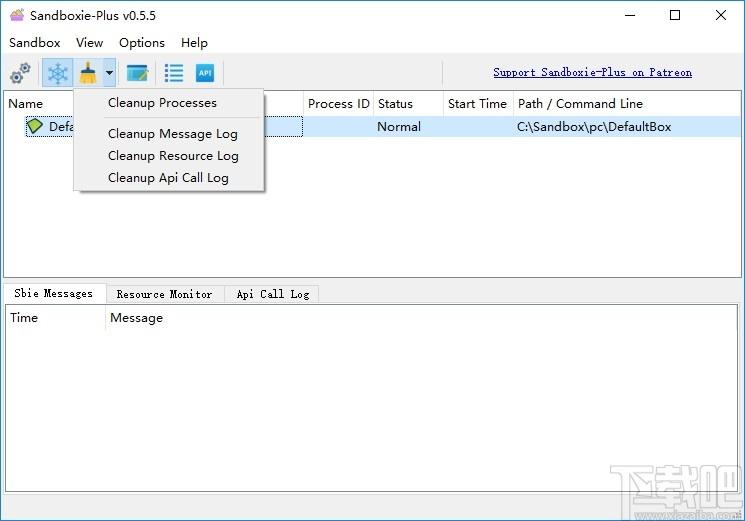Image resolution: width=745 pixels, height=521 pixels.
Task: Sort by the Start Time column header
Action: point(477,104)
